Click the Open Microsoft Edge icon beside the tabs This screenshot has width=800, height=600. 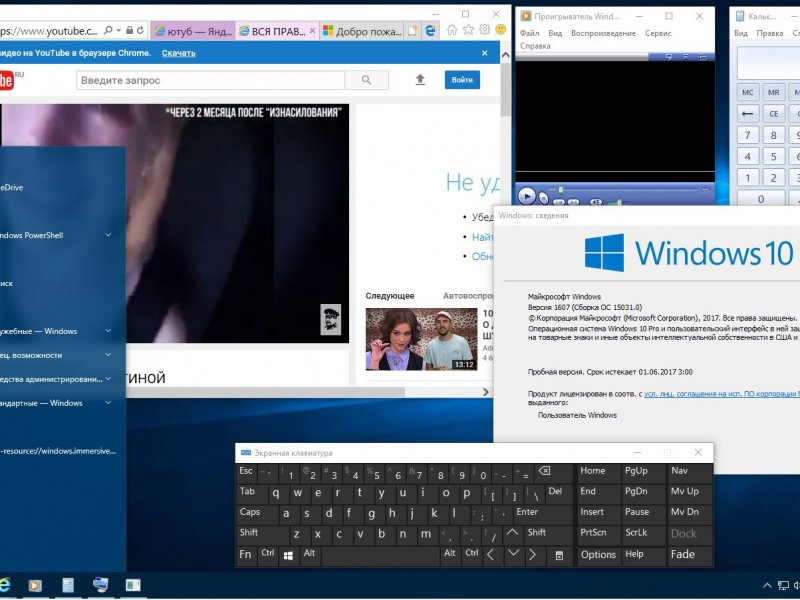431,31
